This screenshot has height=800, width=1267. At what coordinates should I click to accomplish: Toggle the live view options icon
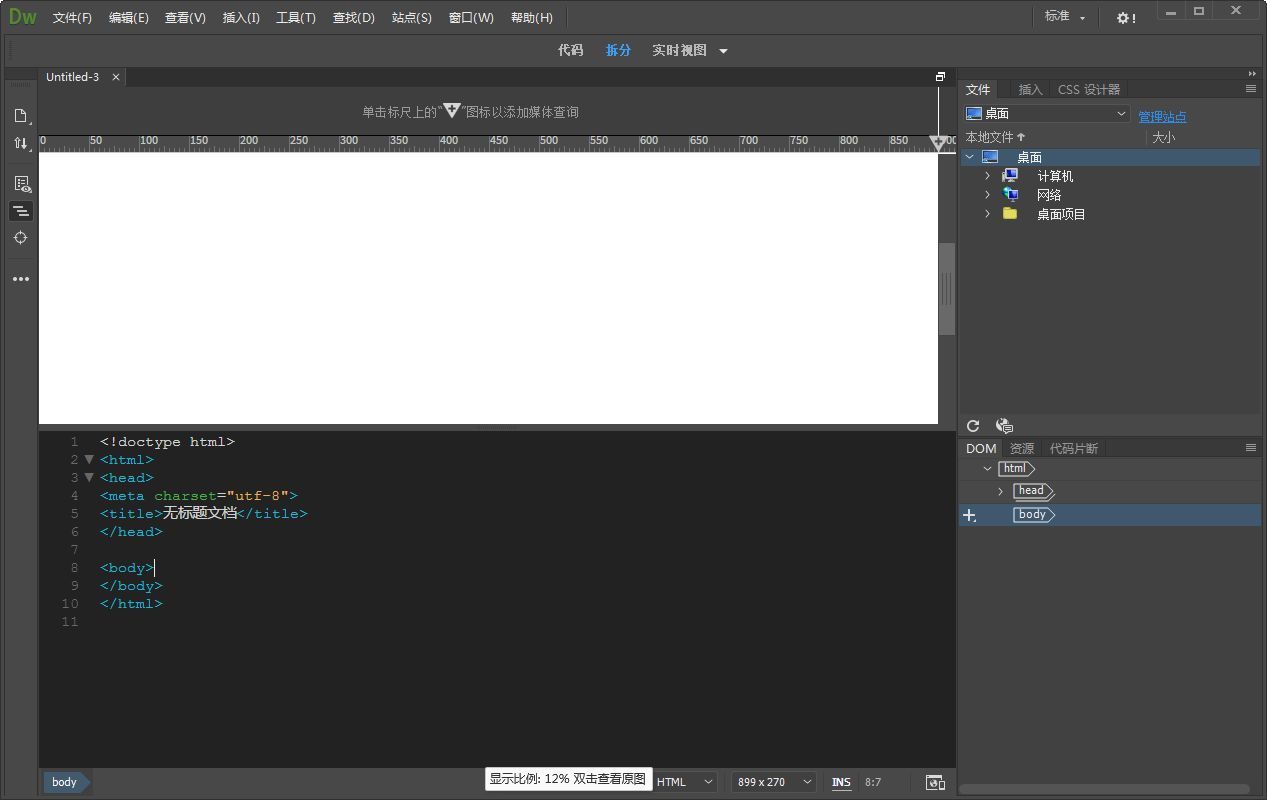pos(21,184)
